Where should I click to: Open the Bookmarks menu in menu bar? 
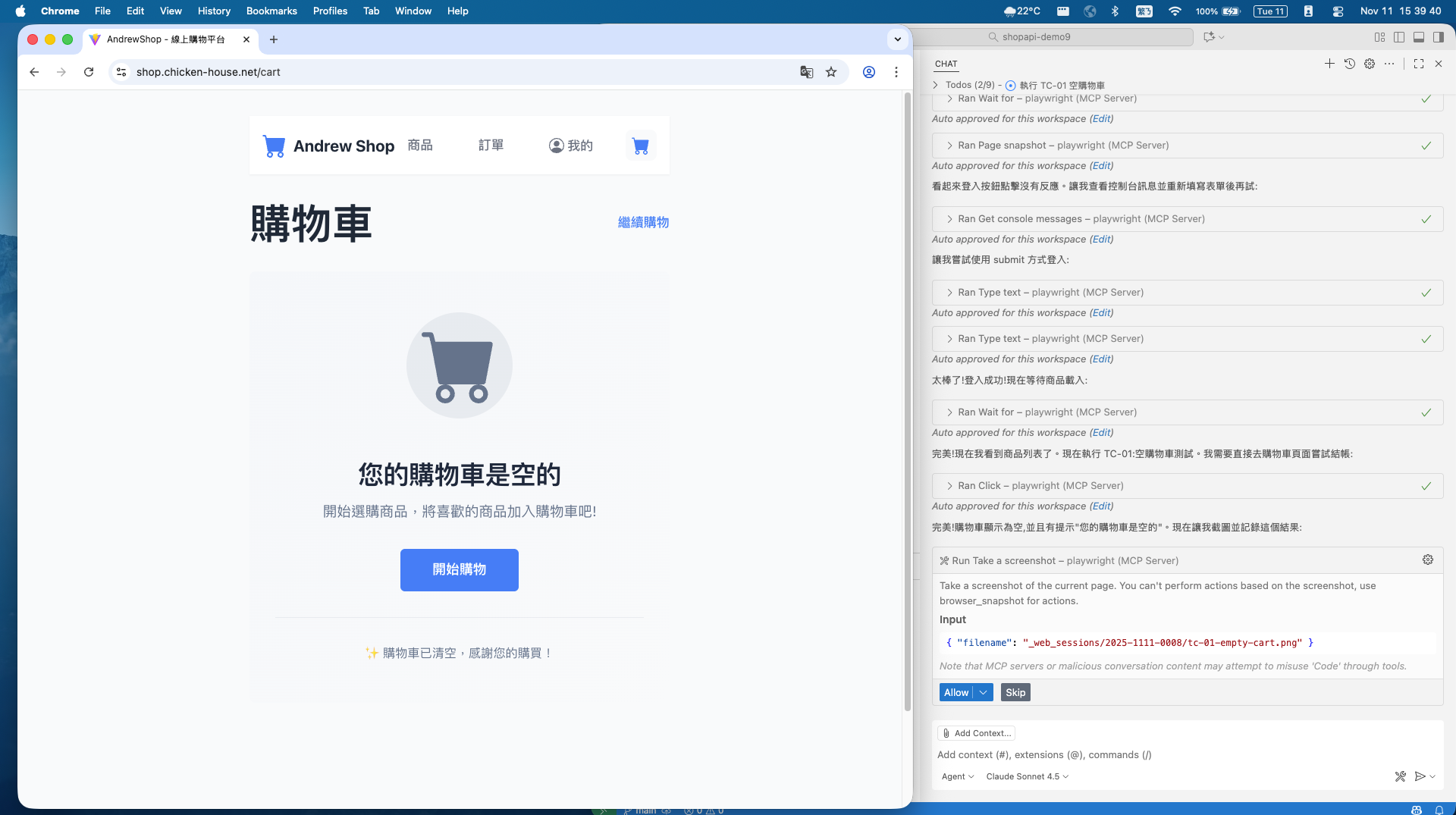[271, 11]
